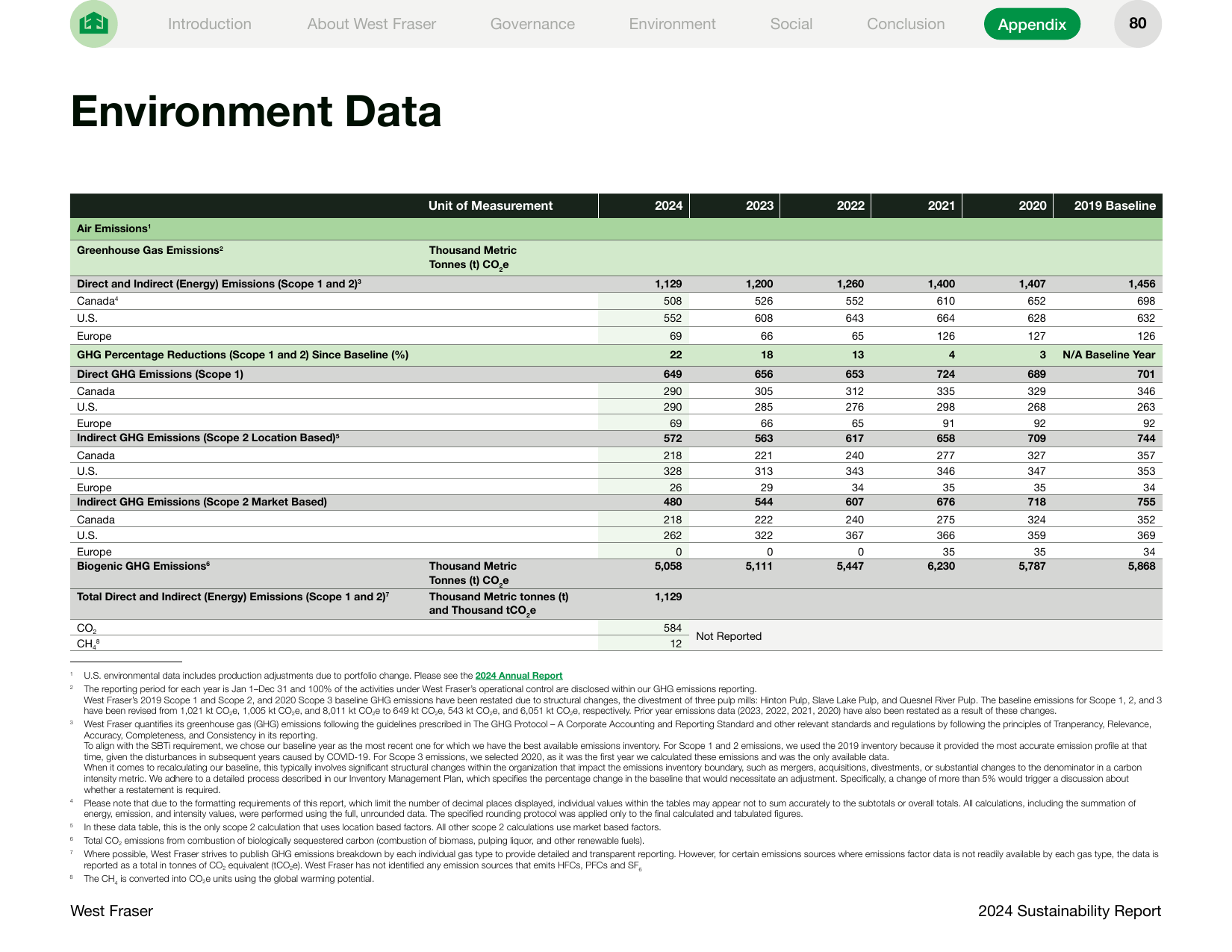Viewport: 1232px width, 952px height.
Task: Select the CH4 row label
Action: tap(88, 644)
